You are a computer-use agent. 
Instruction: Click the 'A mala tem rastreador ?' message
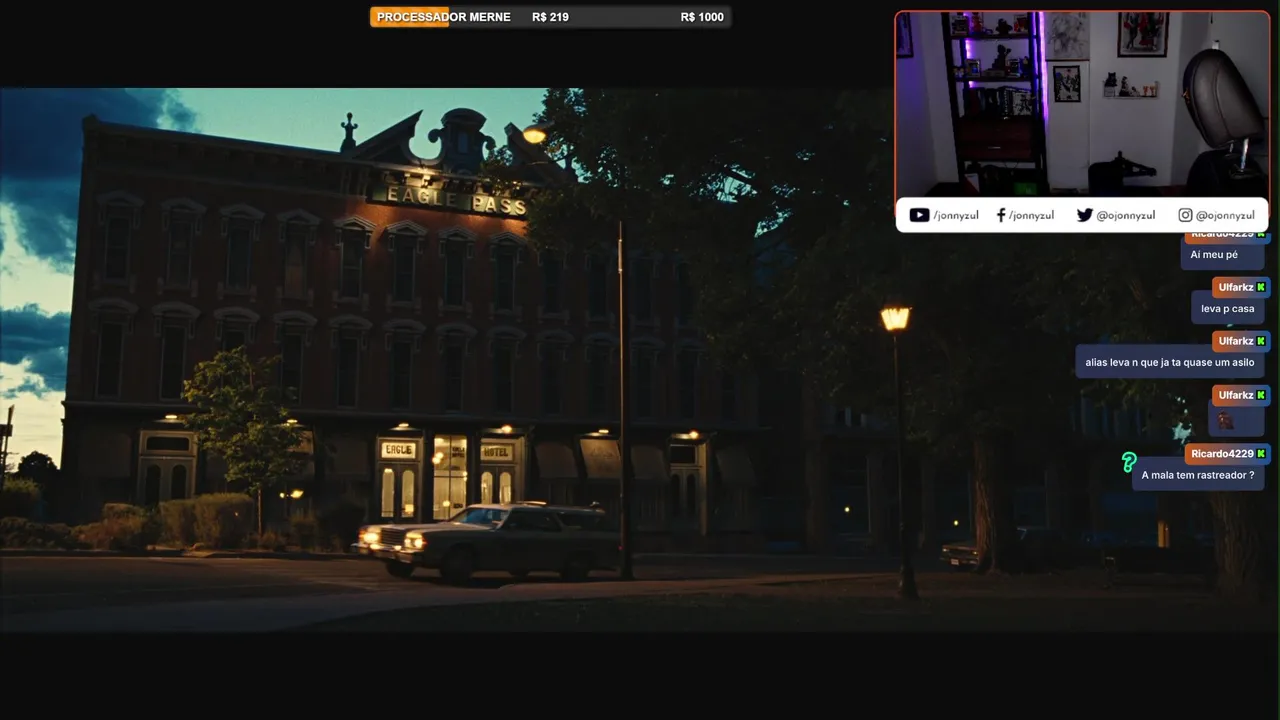pos(1198,475)
